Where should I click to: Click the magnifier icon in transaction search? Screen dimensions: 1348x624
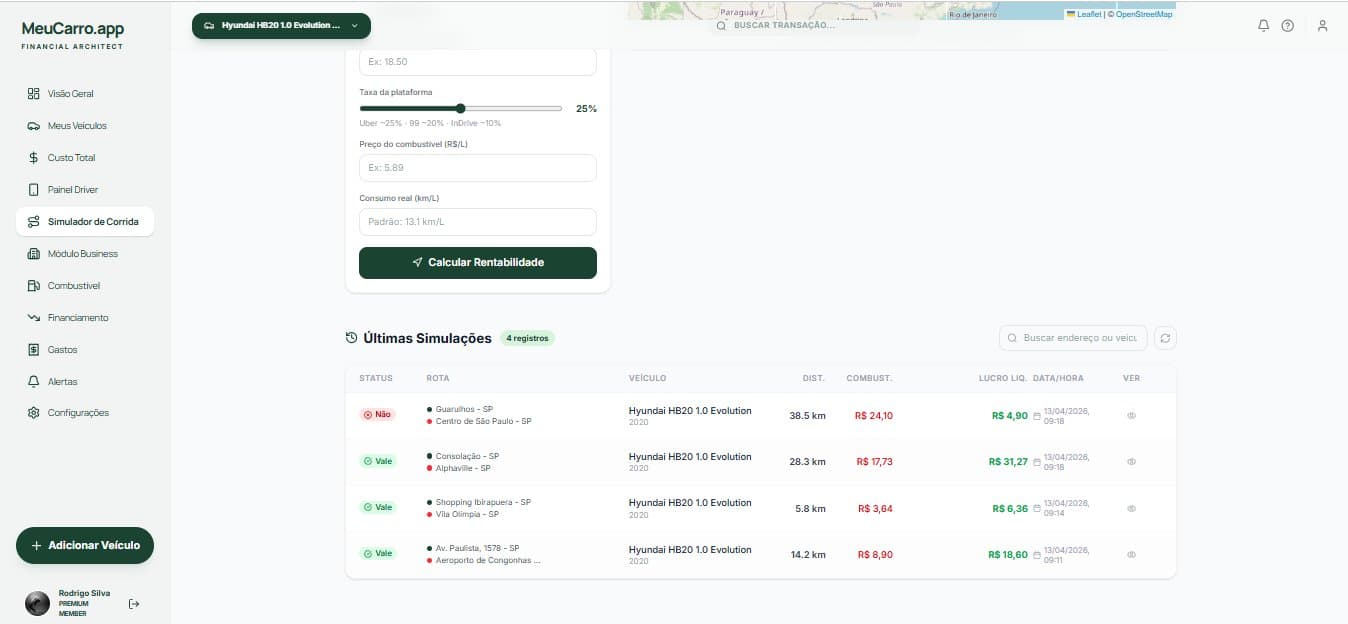721,26
